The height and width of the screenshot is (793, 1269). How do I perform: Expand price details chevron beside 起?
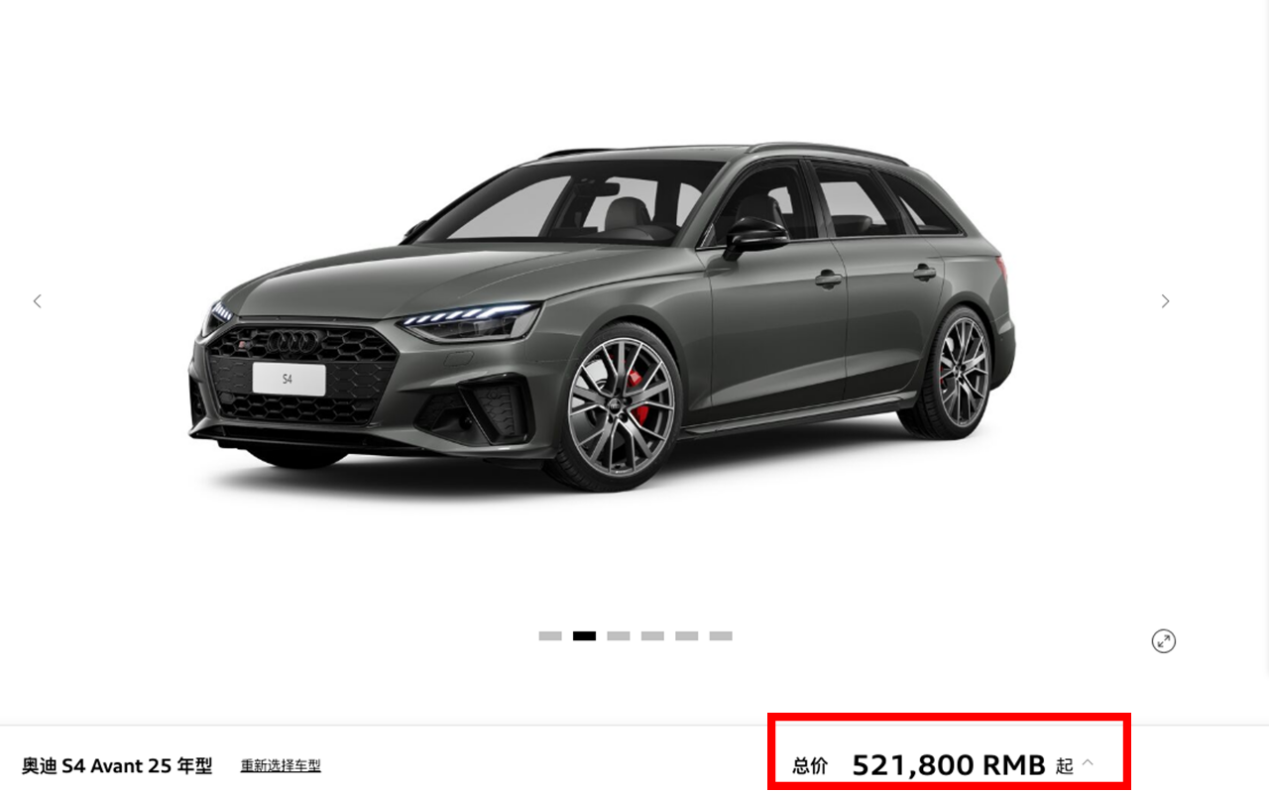tap(1088, 763)
